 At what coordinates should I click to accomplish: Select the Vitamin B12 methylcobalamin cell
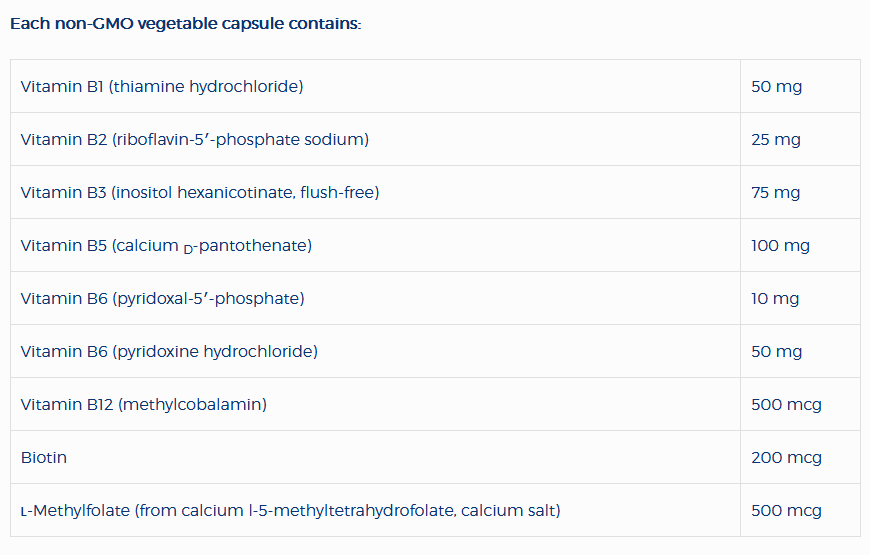[144, 405]
